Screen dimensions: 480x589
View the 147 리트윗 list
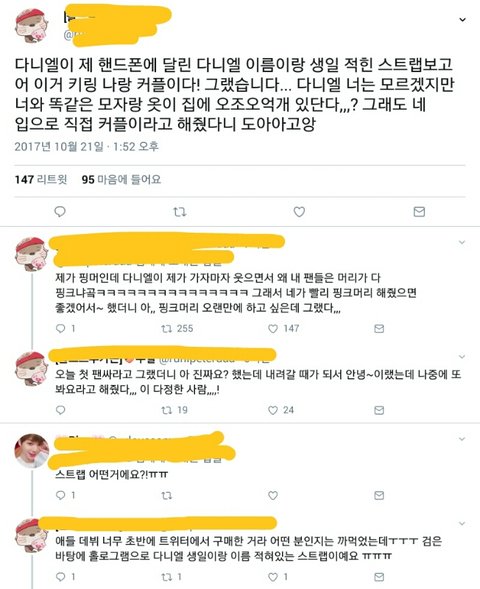tap(41, 180)
